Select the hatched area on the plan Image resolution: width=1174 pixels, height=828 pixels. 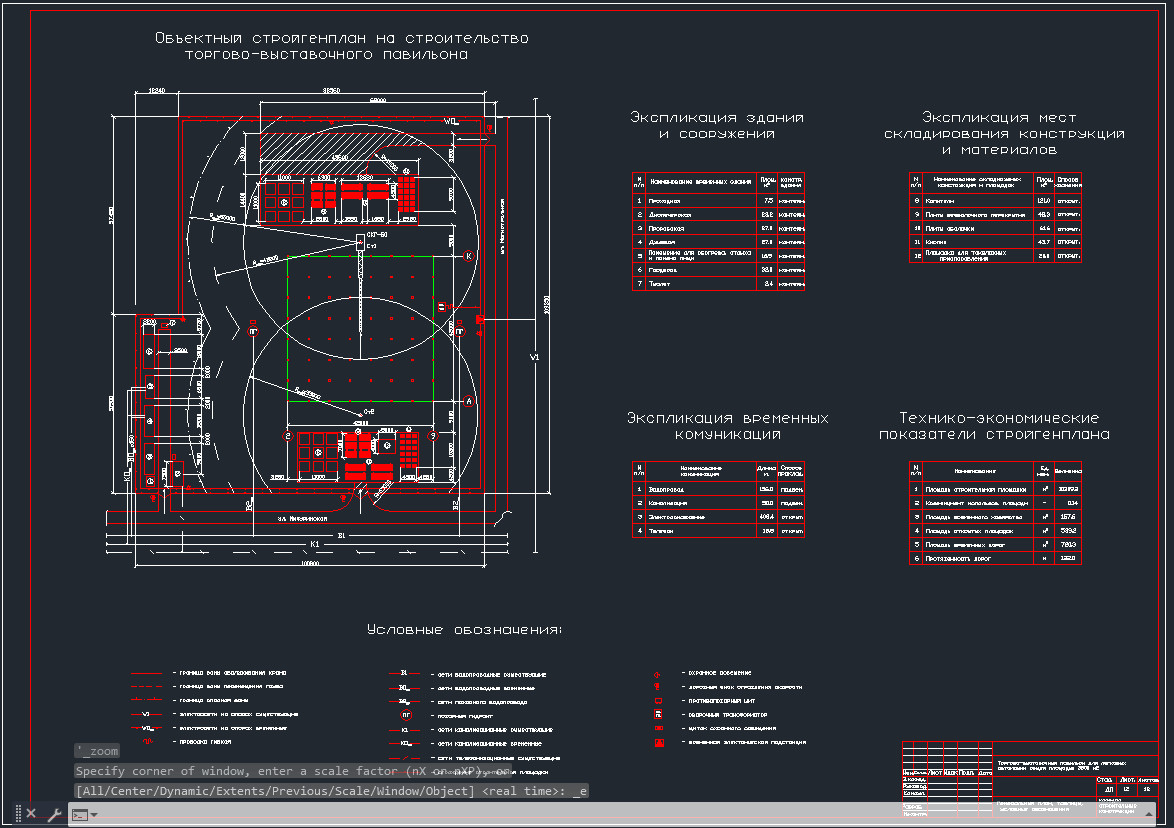(335, 146)
